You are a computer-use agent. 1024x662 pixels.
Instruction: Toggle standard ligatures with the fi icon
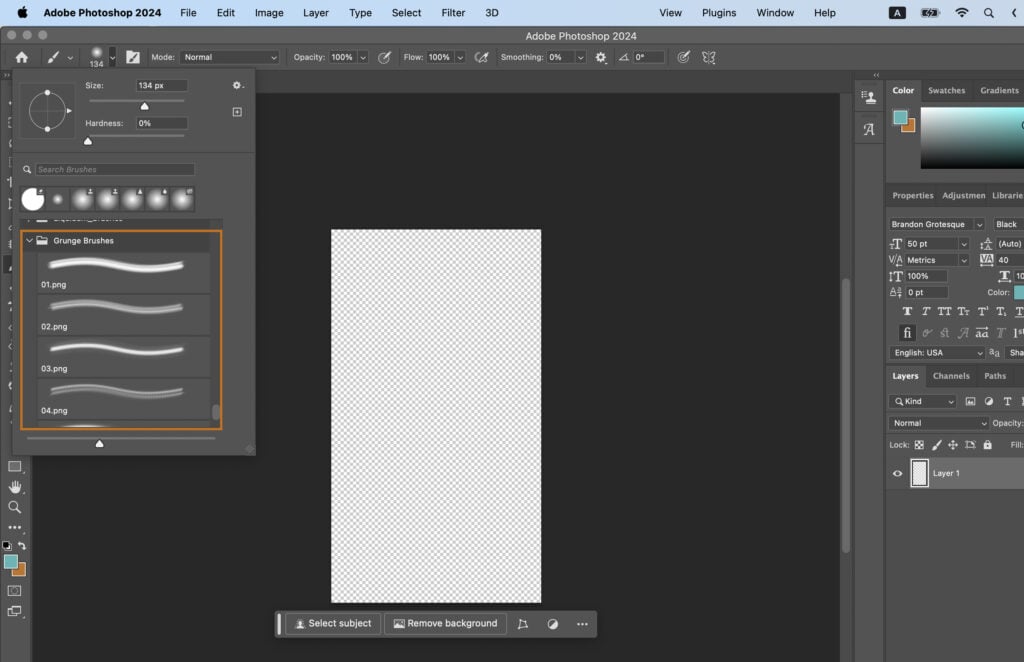pos(907,333)
